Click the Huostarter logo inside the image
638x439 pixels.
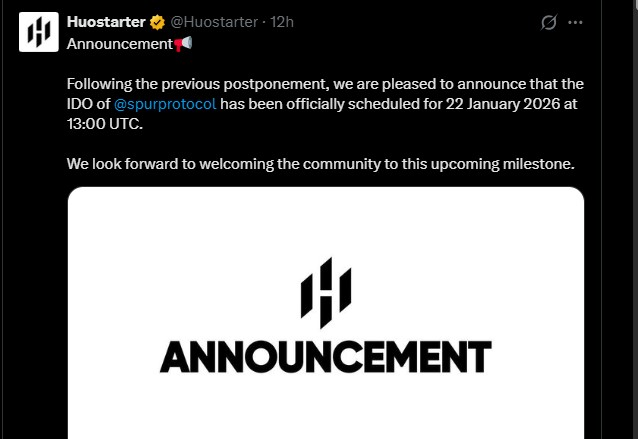pyautogui.click(x=325, y=292)
